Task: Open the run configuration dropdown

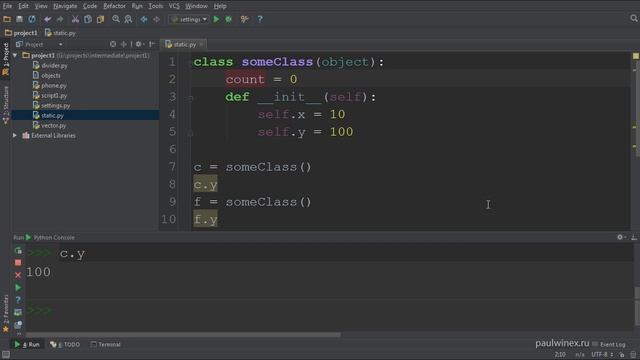Action: [x=189, y=19]
